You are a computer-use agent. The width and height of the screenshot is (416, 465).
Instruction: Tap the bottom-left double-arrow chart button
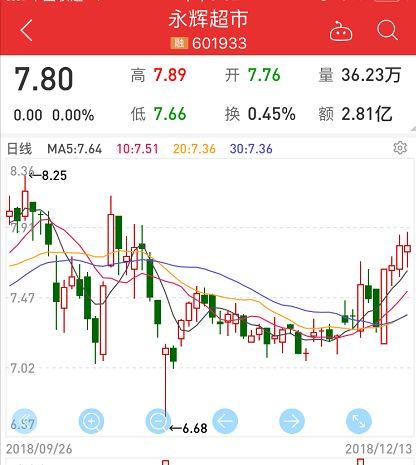[24, 421]
